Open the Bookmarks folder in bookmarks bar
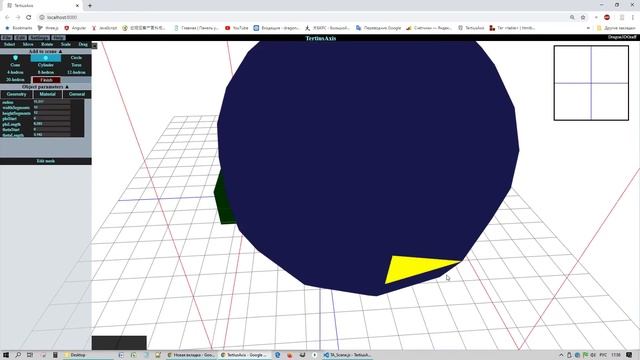 (x=18, y=28)
